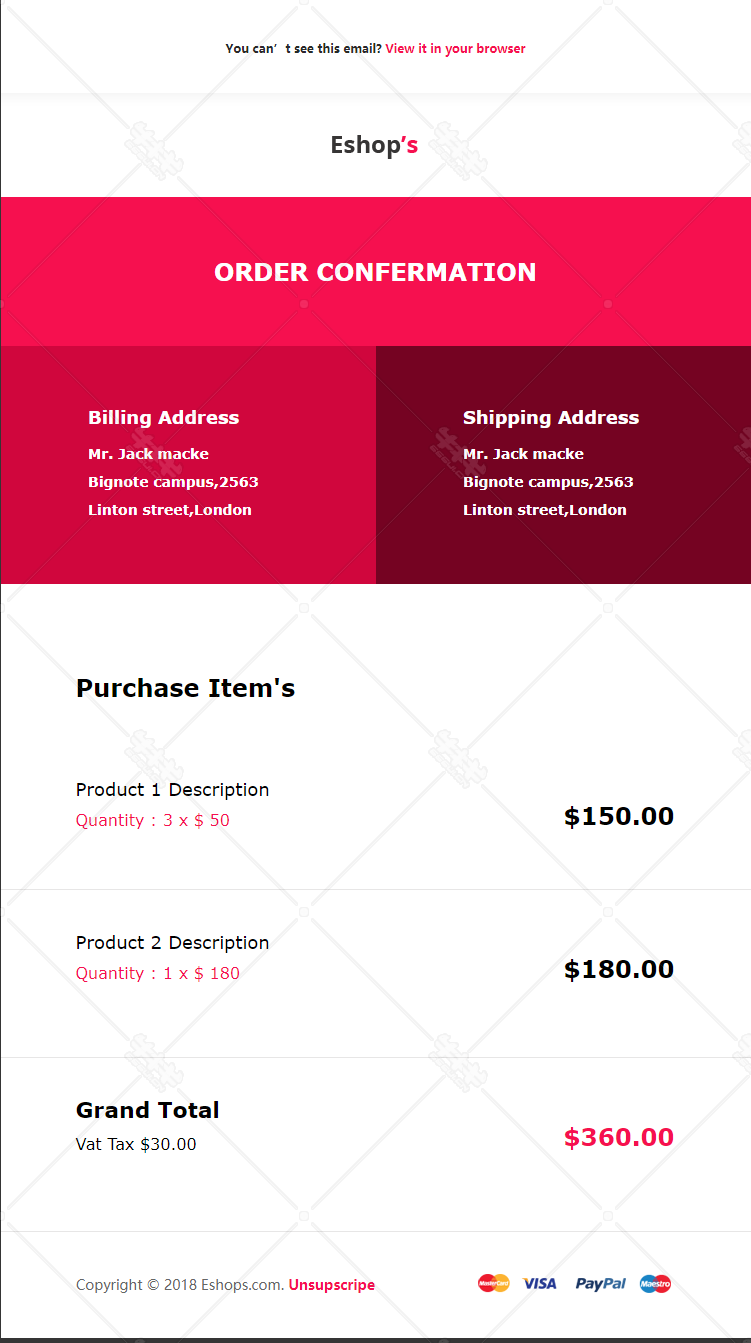Click the Product 2 Description title
This screenshot has height=1343, width=751.
pos(172,943)
